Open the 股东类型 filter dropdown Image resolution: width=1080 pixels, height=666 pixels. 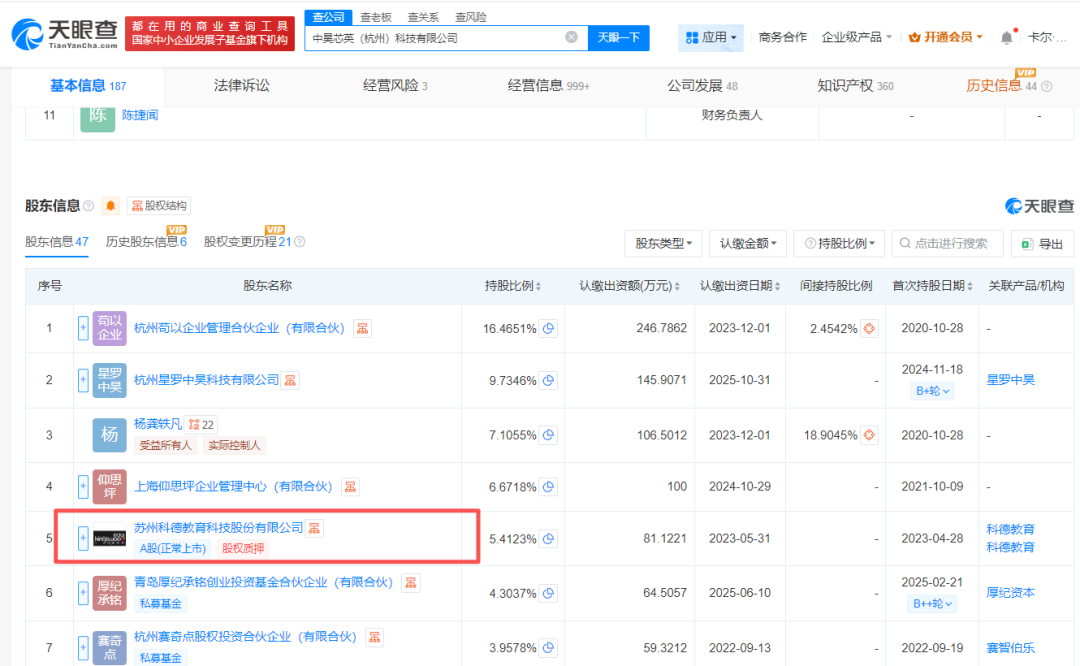click(663, 243)
